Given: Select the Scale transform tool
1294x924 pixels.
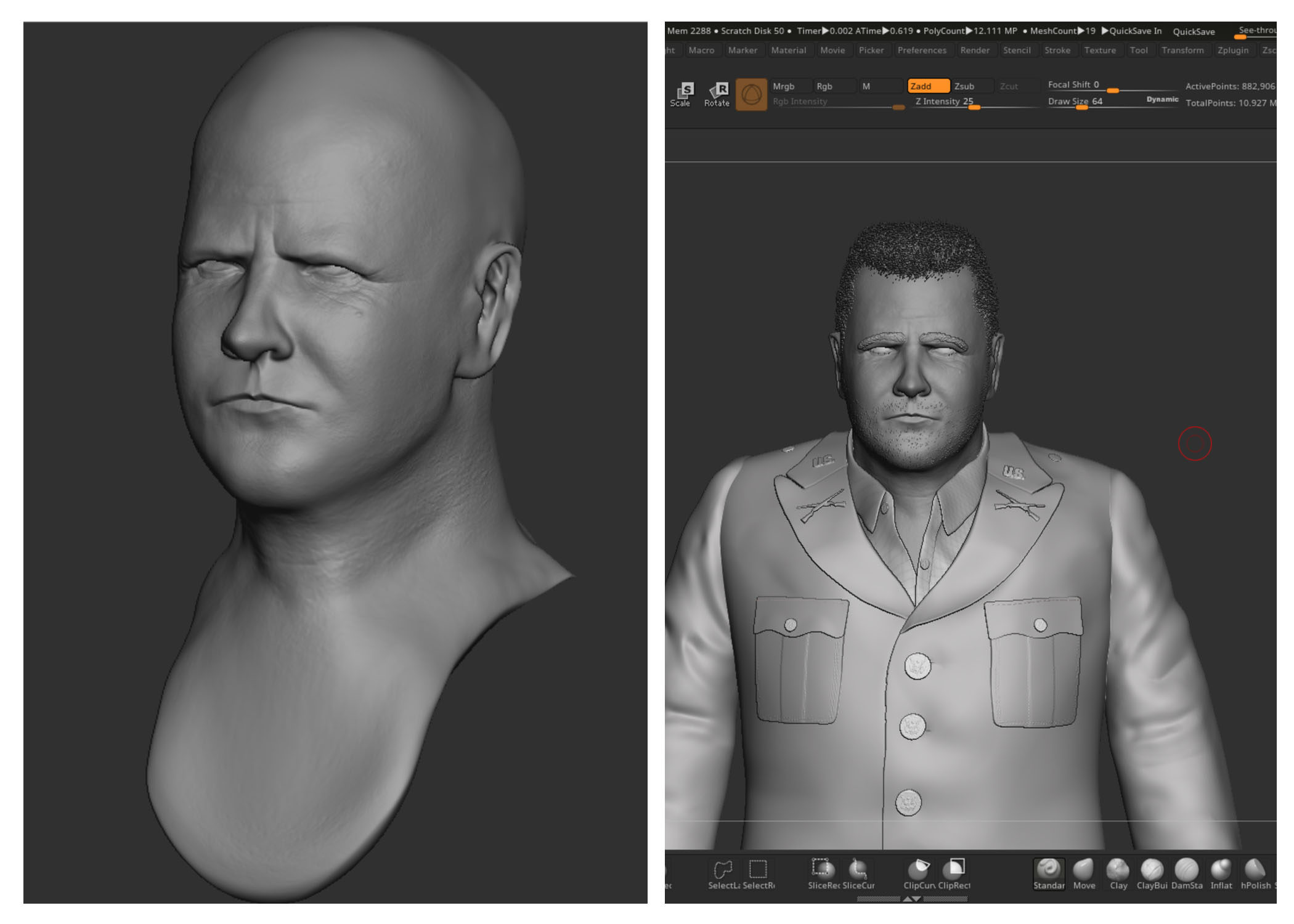Looking at the screenshot, I should pyautogui.click(x=681, y=94).
